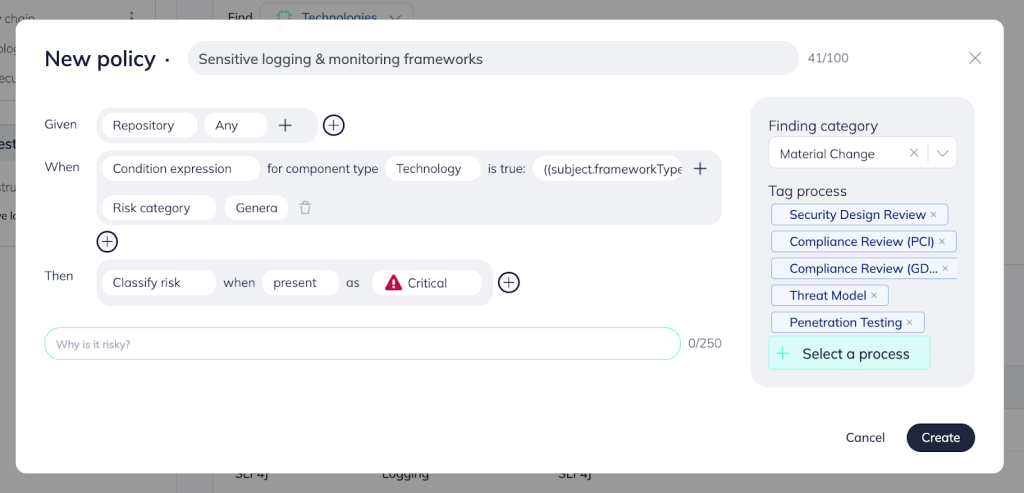
Task: Add new When condition with circled plus
Action: point(107,241)
